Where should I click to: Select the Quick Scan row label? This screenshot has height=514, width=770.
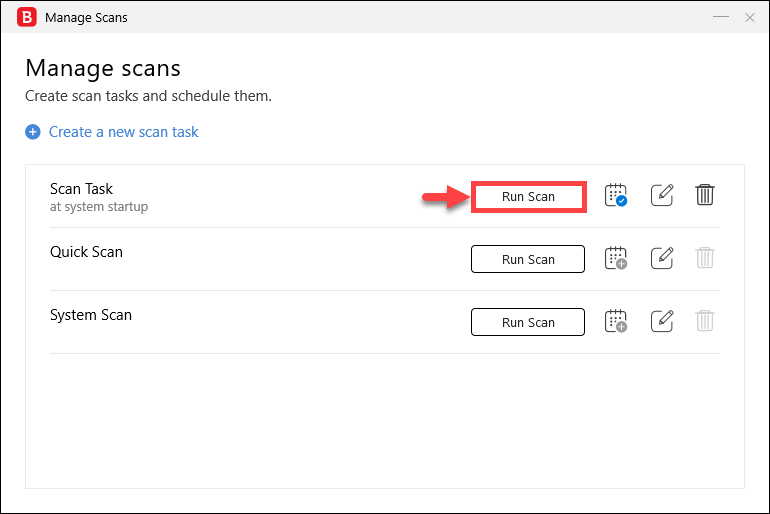(x=86, y=252)
